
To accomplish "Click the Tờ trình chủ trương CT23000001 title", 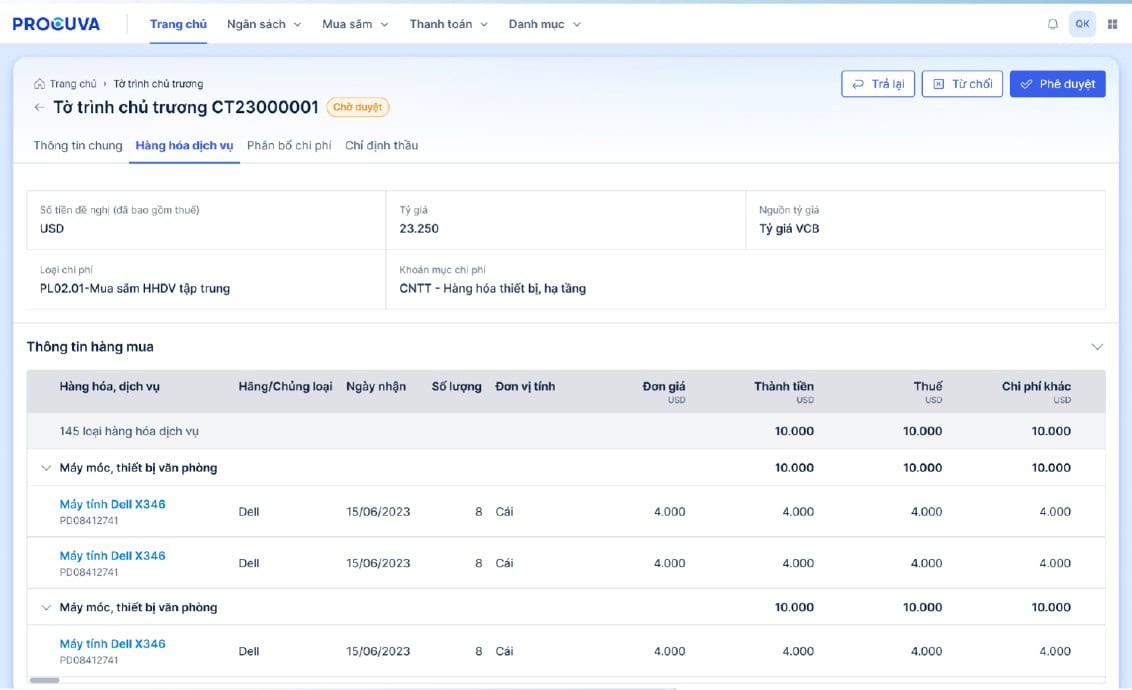I will coord(186,108).
